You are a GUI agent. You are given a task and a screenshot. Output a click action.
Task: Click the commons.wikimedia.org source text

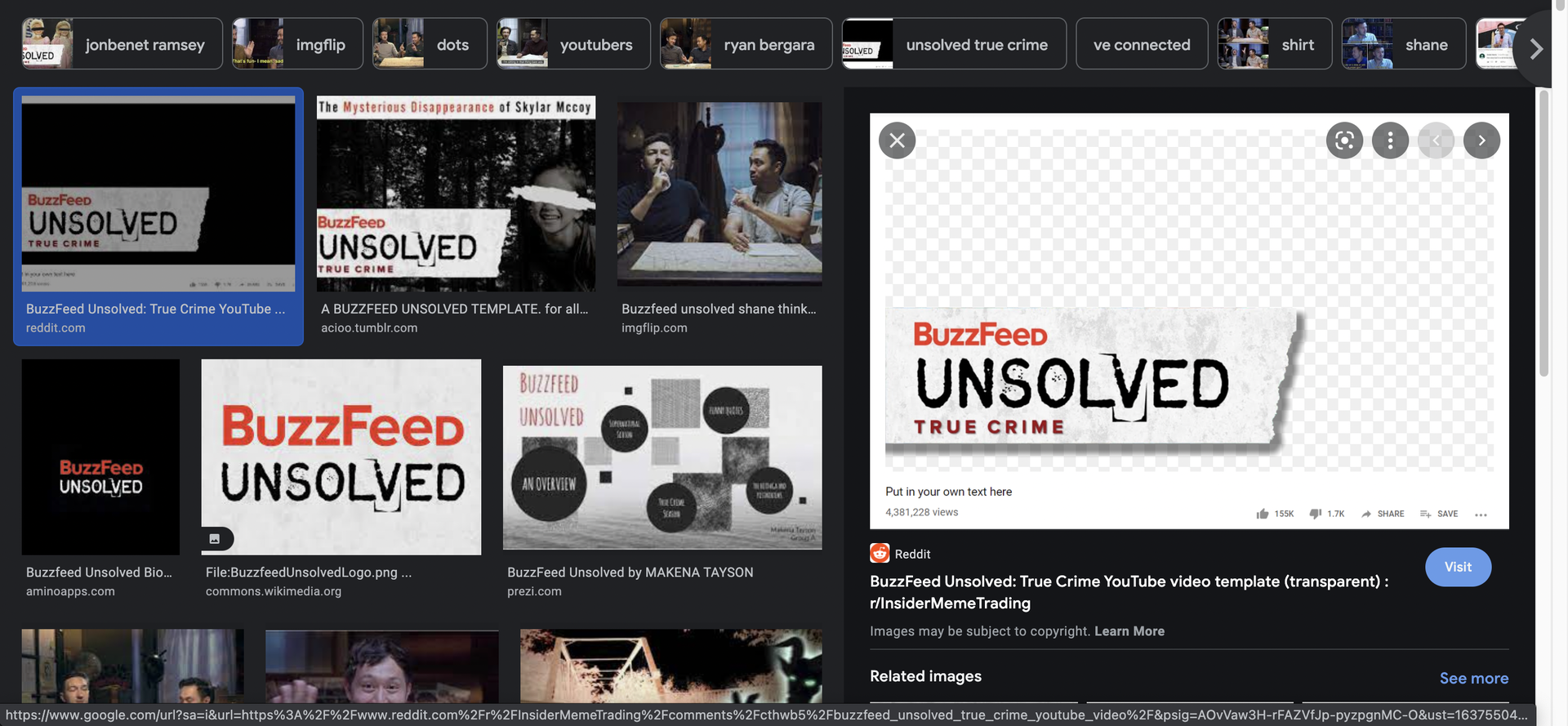click(x=274, y=591)
